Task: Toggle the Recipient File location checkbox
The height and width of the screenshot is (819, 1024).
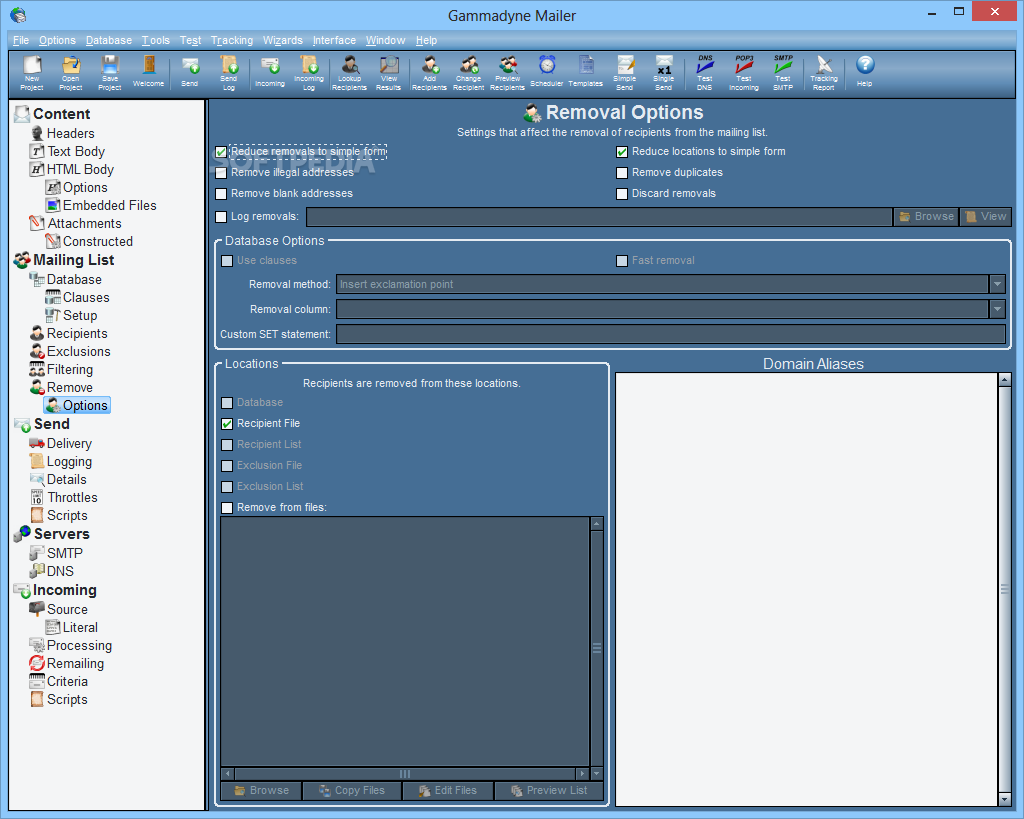Action: pos(227,424)
